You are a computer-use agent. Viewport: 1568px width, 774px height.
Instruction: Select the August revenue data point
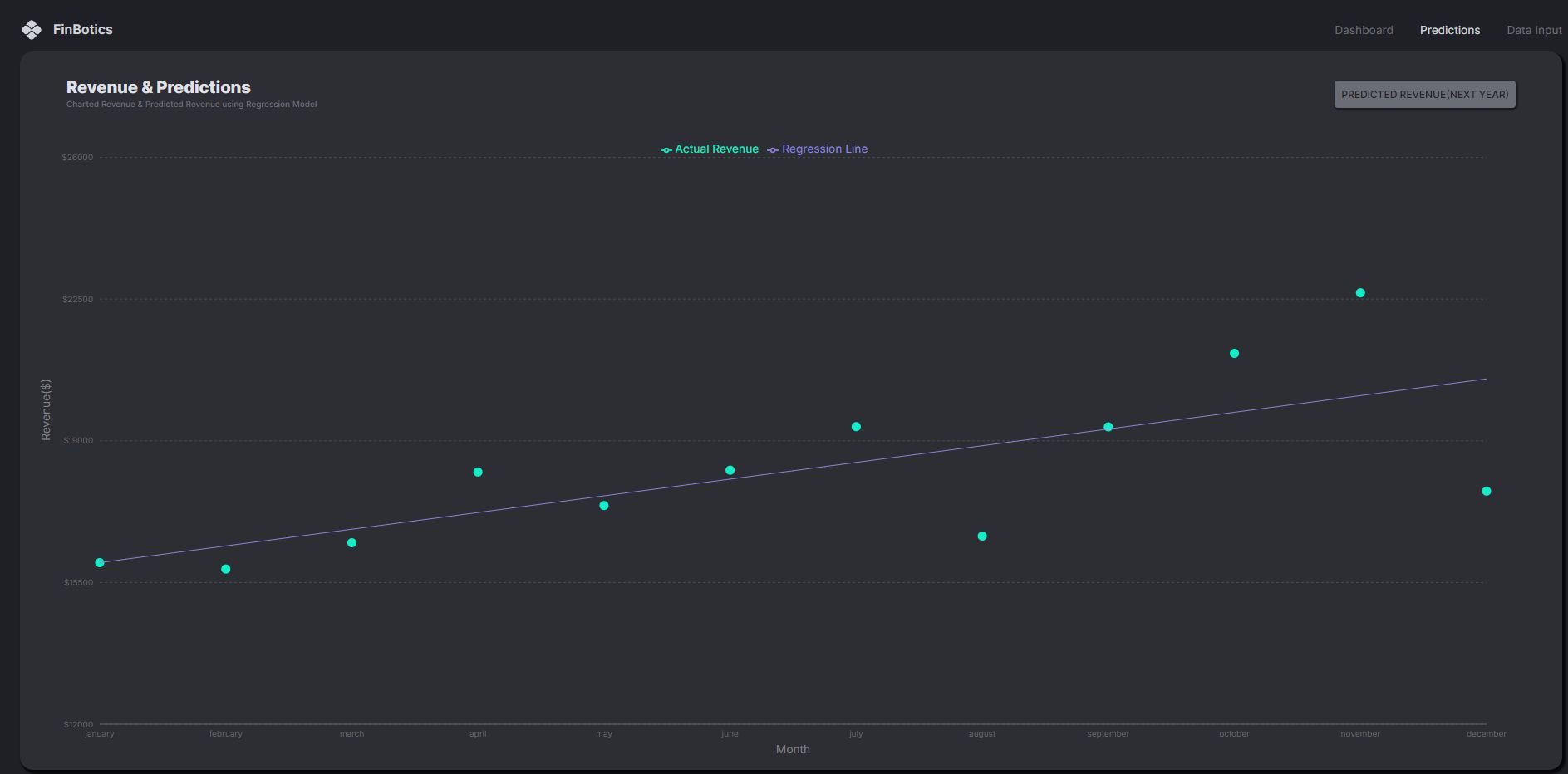tap(982, 536)
